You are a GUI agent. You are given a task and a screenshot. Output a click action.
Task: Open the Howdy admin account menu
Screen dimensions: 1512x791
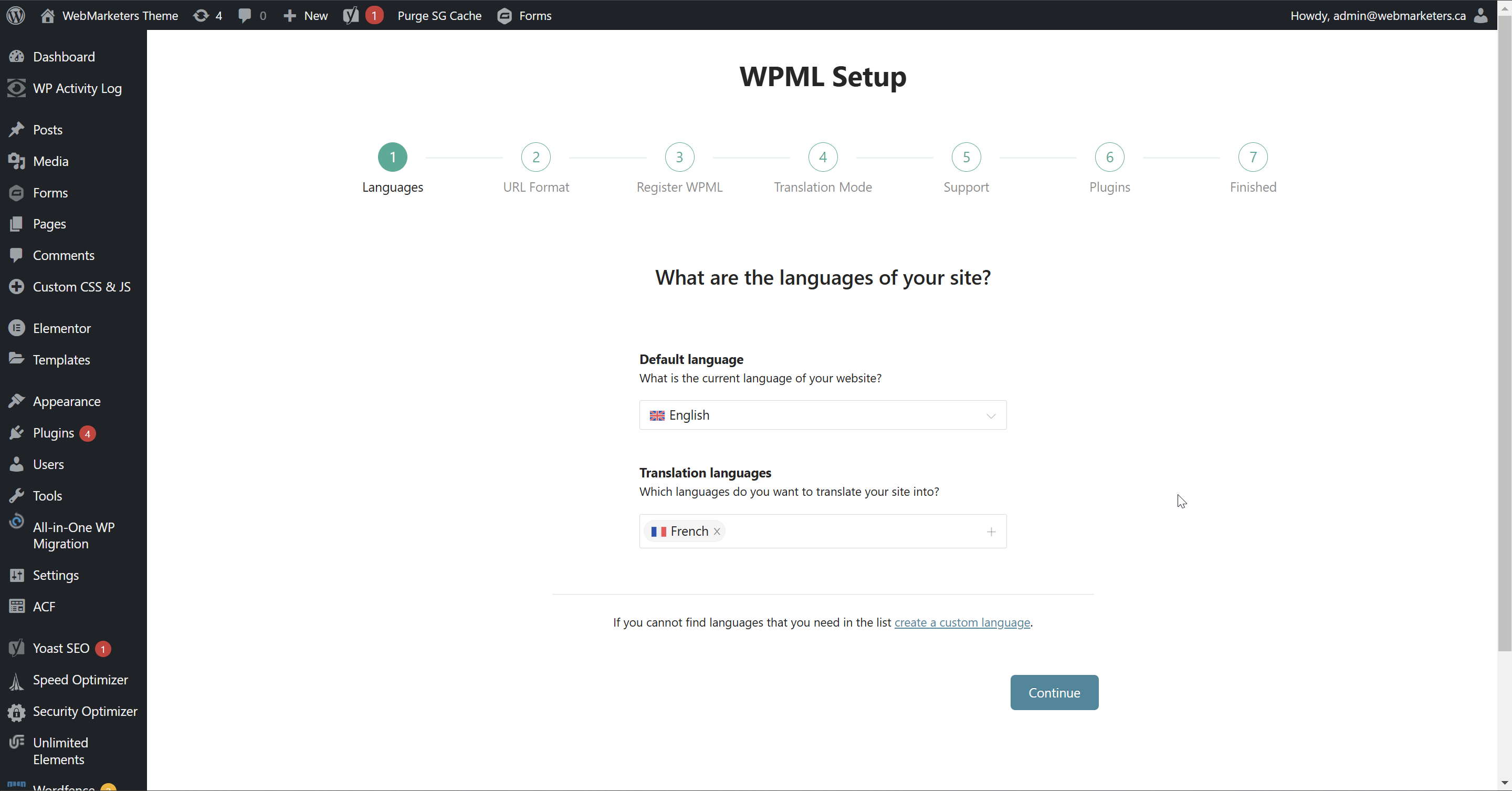click(x=1378, y=15)
